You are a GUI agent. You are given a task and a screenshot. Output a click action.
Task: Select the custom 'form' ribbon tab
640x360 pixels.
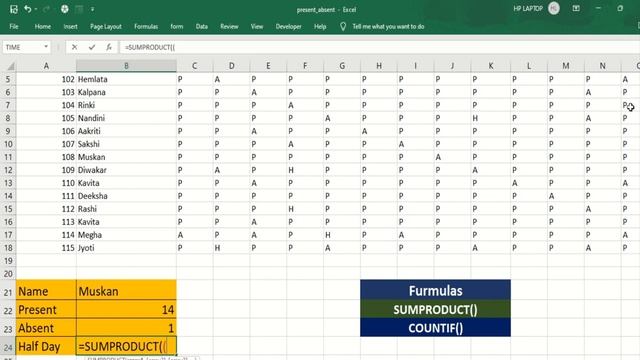point(177,27)
